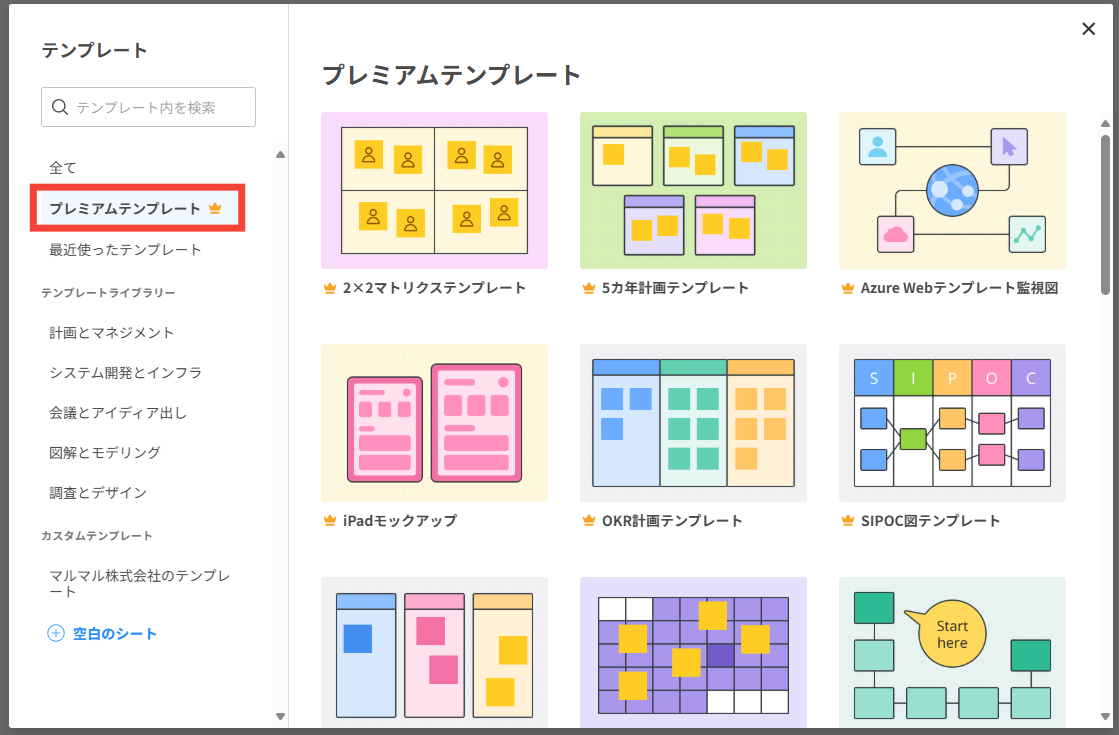1119x735 pixels.
Task: Open the 5カ年計画テンプレート thumbnail
Action: [x=693, y=190]
